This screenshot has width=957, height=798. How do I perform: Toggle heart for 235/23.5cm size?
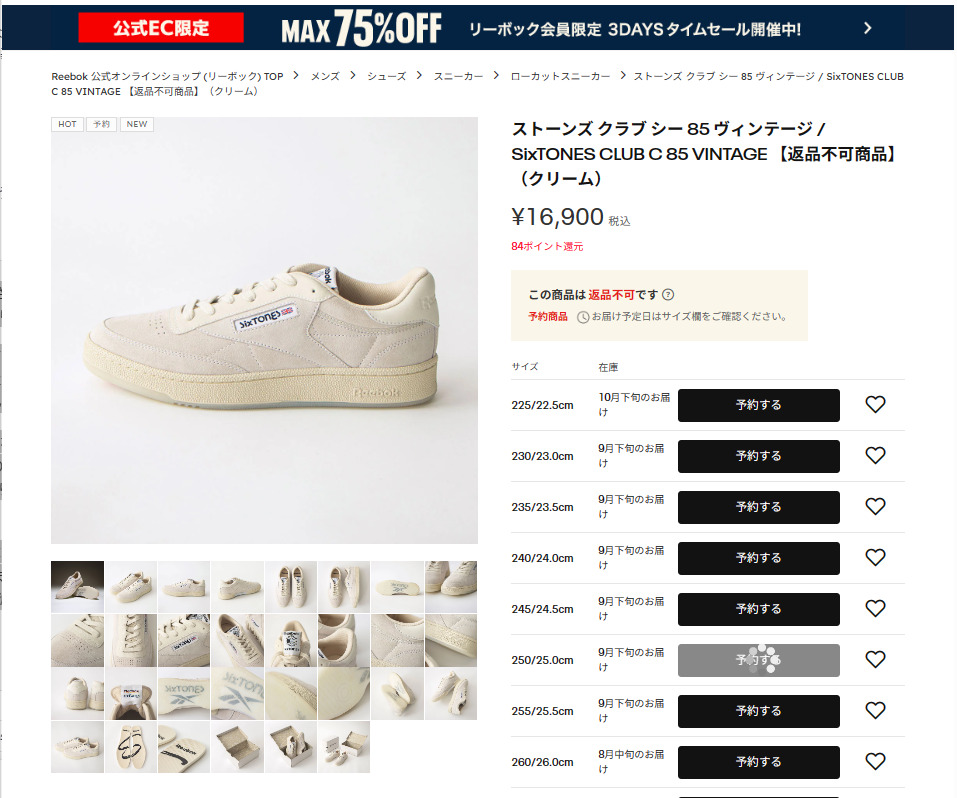875,507
